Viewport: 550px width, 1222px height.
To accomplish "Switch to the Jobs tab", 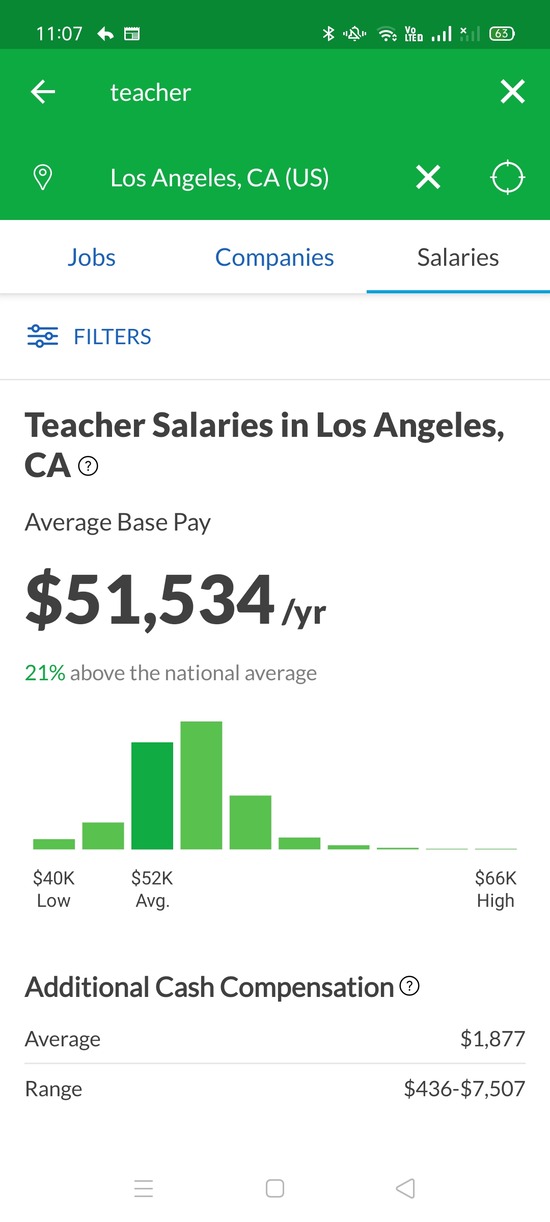I will click(x=92, y=257).
